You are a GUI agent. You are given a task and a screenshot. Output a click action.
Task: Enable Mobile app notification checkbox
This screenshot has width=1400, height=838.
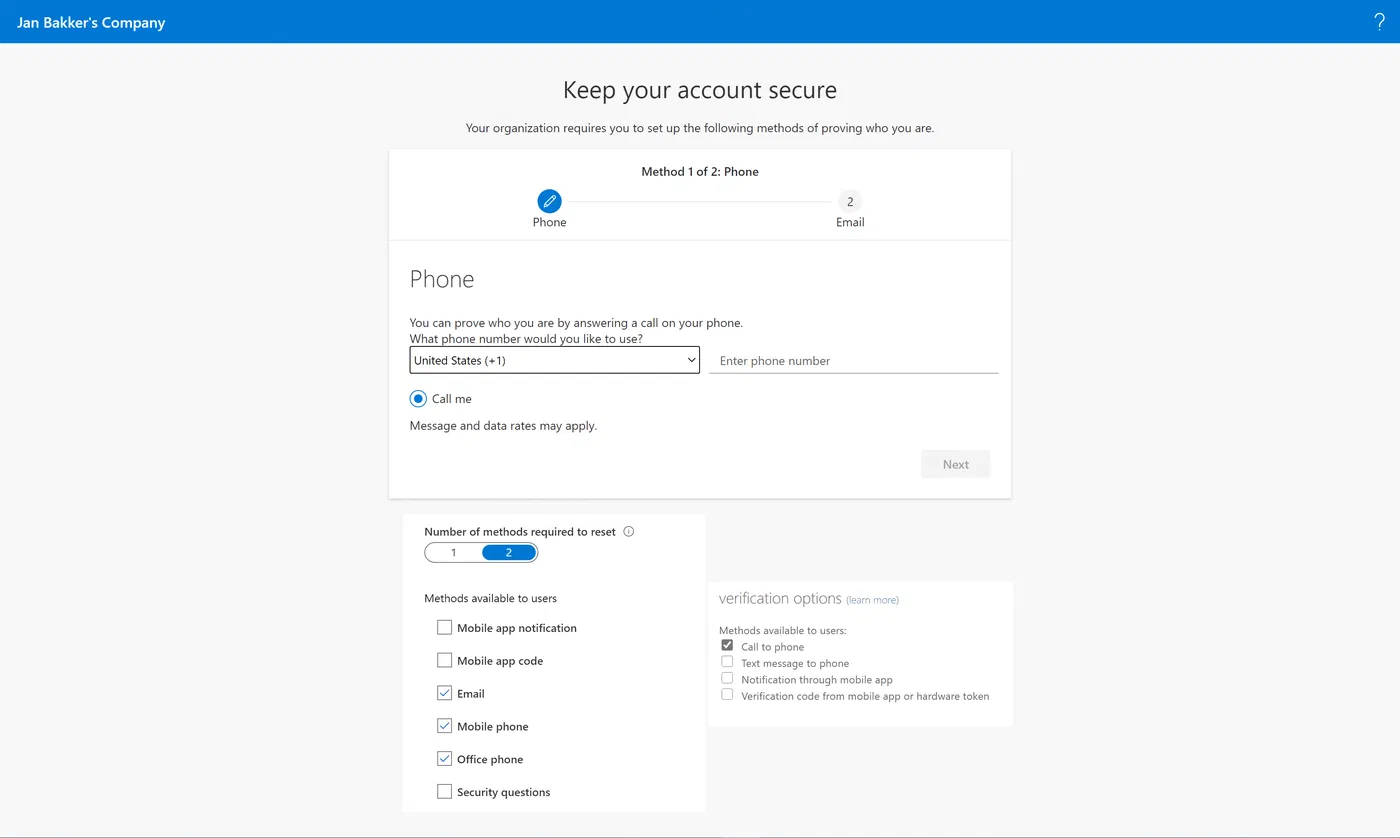click(444, 628)
